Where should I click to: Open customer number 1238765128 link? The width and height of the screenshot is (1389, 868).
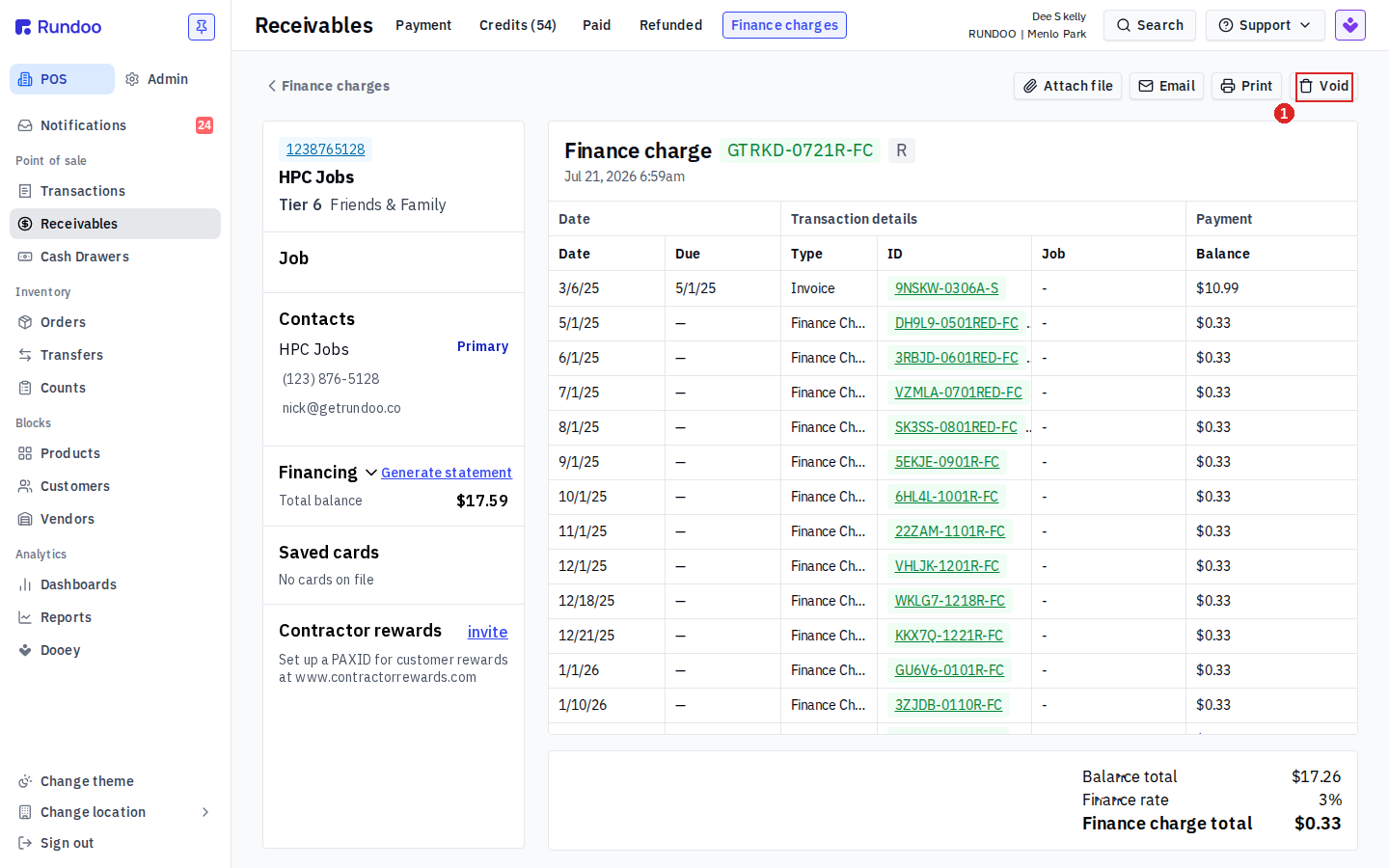pos(325,149)
